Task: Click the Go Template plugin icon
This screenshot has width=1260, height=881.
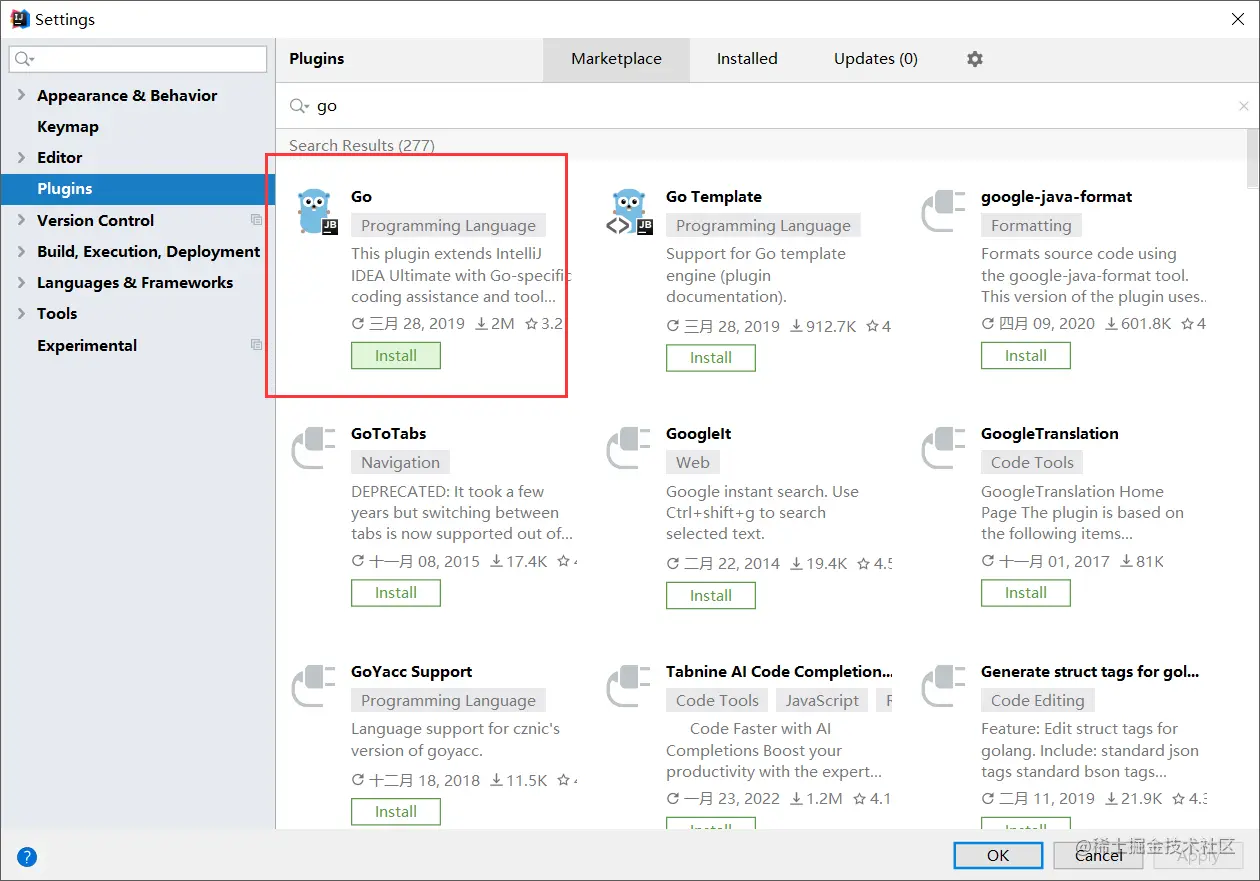Action: coord(630,211)
